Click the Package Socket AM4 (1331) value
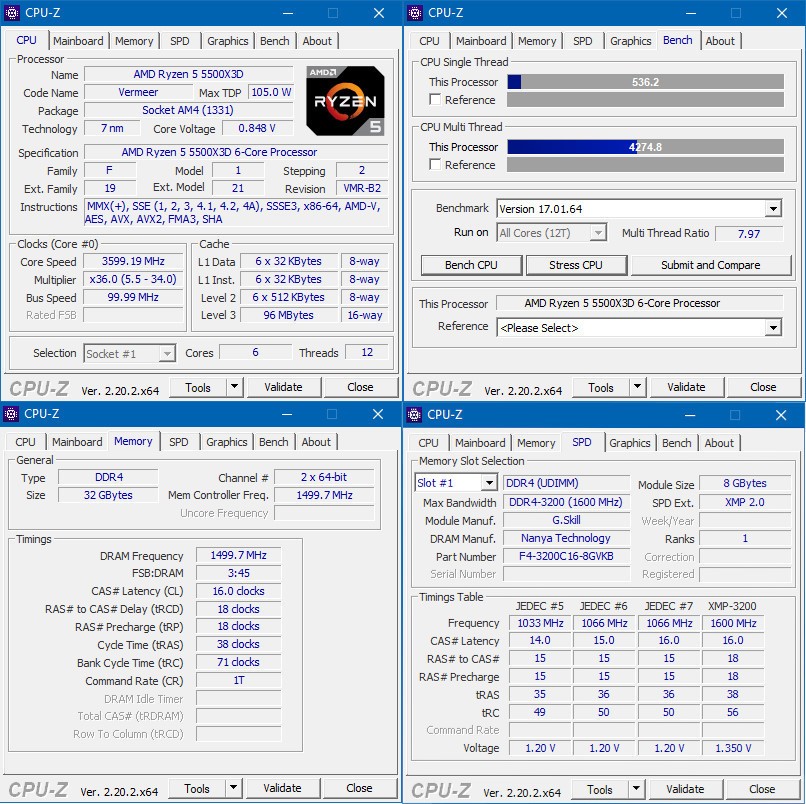806x804 pixels. pyautogui.click(x=188, y=110)
